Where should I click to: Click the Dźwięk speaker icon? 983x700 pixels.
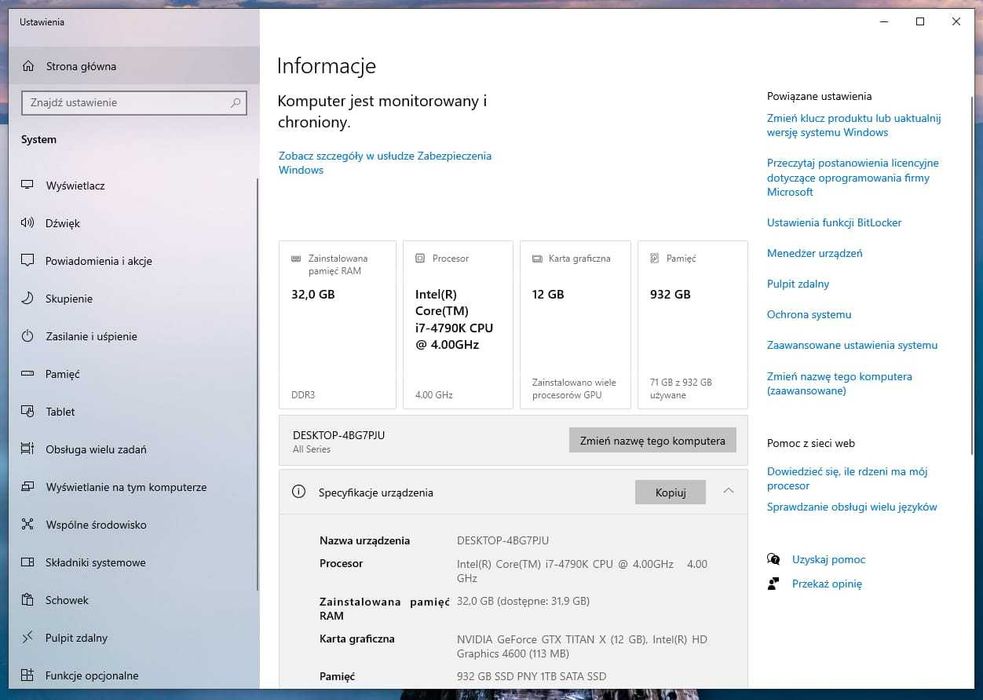(x=27, y=222)
